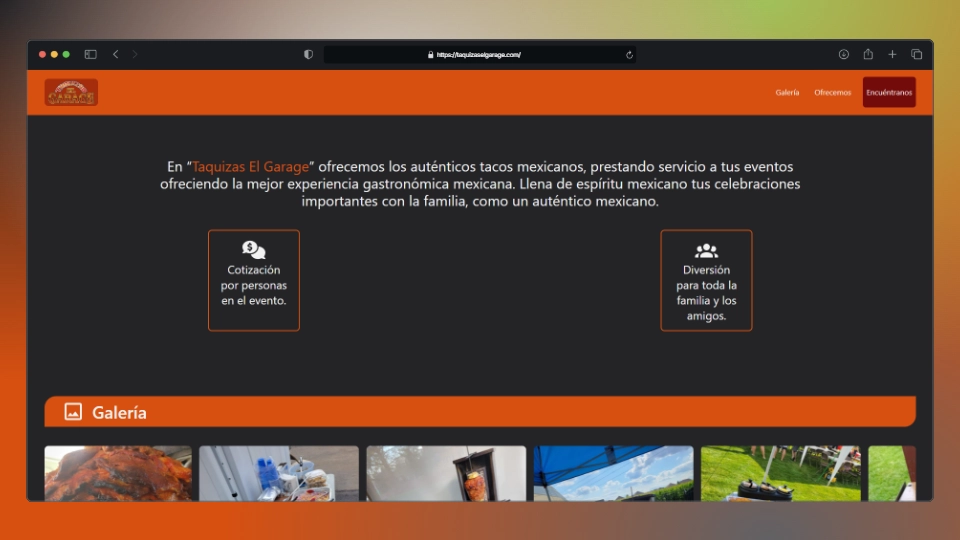Open the green lawn tables gallery photo

pyautogui.click(x=781, y=473)
